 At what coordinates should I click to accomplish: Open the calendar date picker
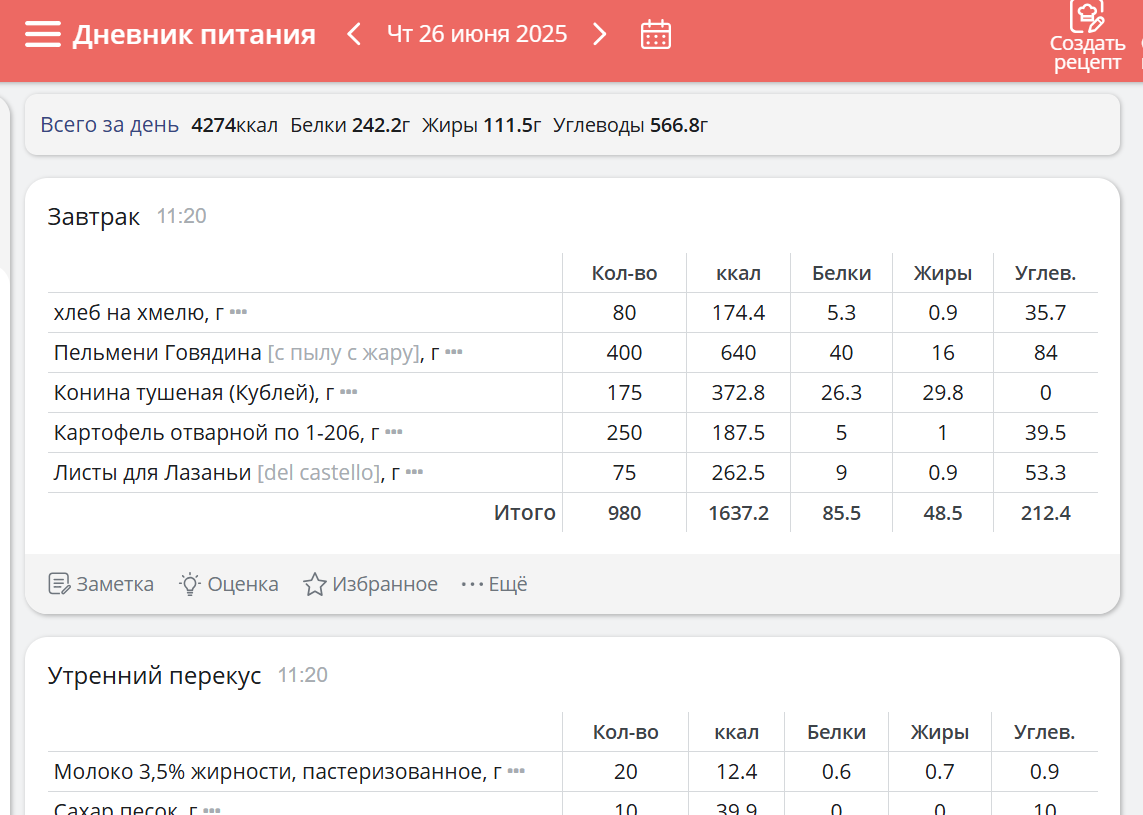(655, 35)
